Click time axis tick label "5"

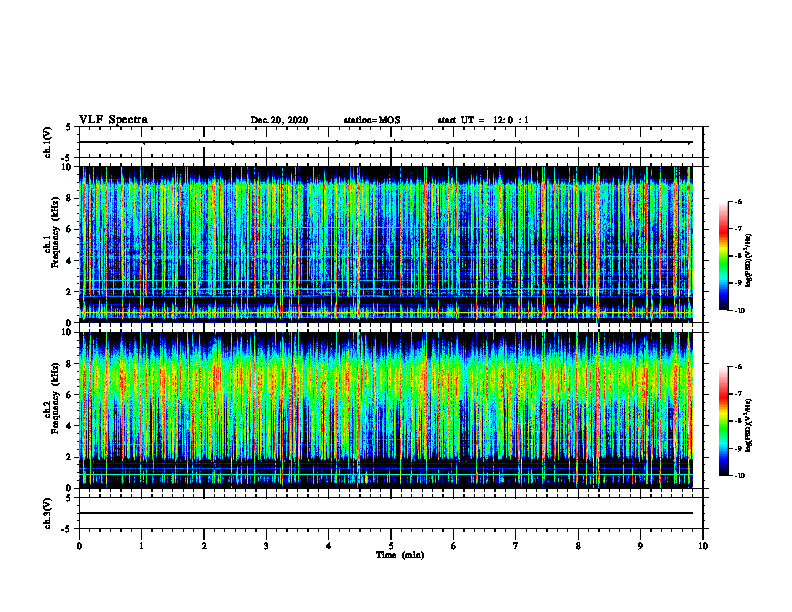click(391, 546)
